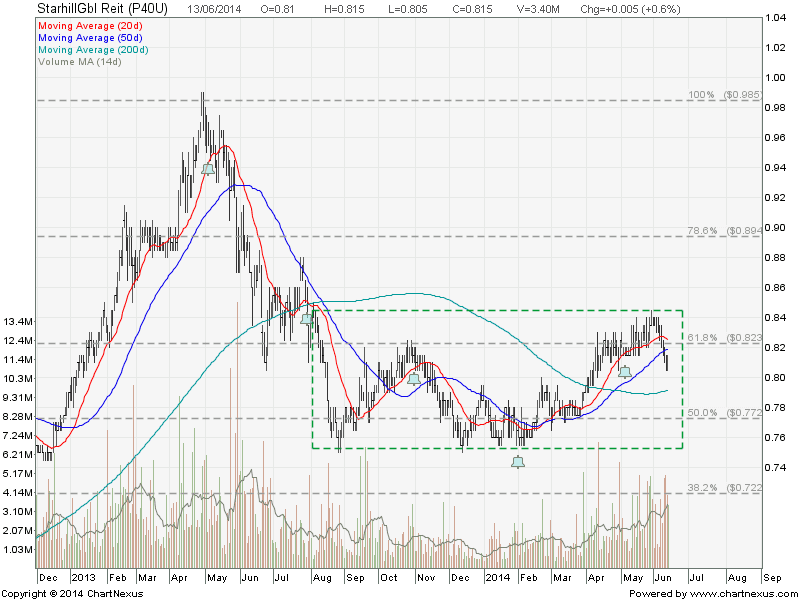Viewport: 800px width, 600px height.
Task: Click the 2.07M volume axis label
Action: tap(19, 530)
